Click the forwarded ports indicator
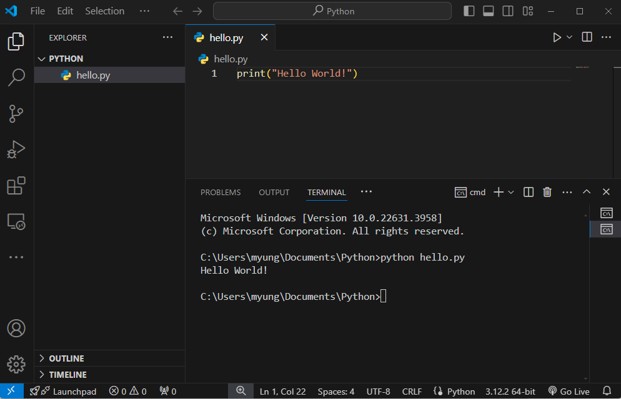 [168, 391]
